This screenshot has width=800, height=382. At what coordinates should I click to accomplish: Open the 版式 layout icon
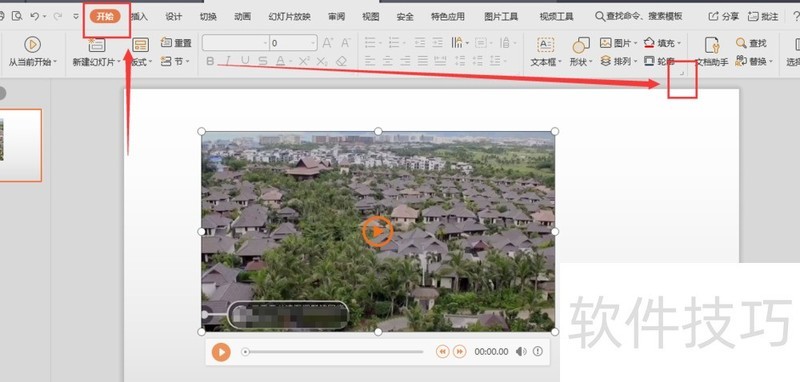(x=140, y=45)
